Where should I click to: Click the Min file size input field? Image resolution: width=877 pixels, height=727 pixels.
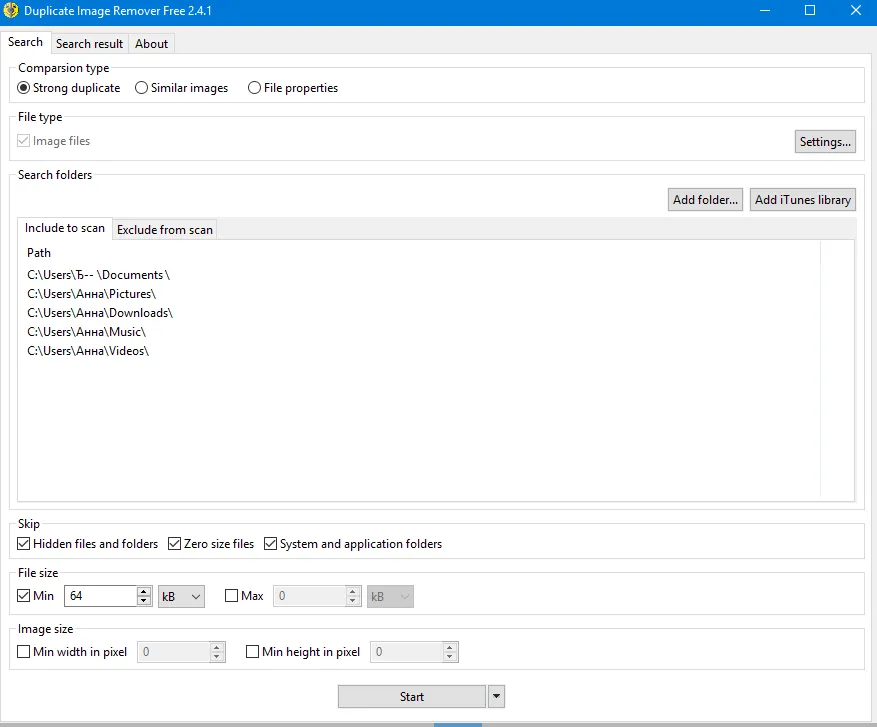[100, 596]
